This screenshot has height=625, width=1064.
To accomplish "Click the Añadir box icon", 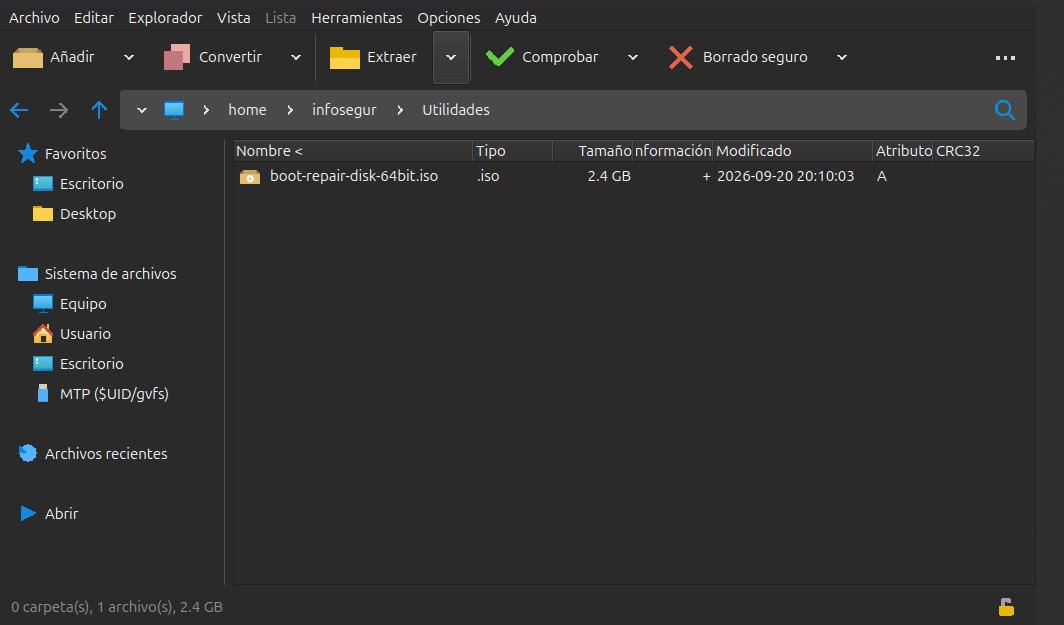I will pyautogui.click(x=28, y=58).
